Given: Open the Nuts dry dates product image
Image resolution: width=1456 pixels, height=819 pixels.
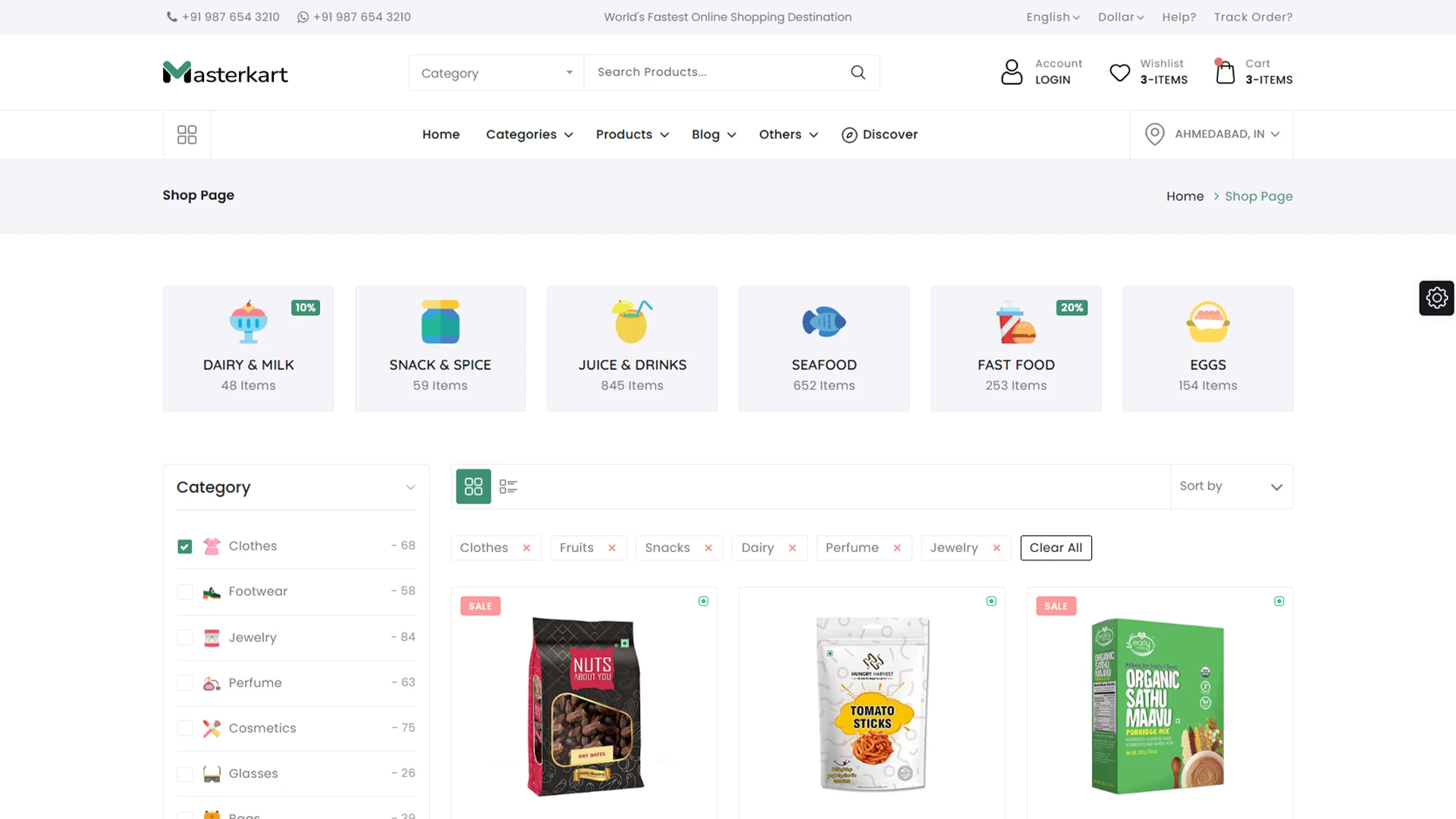Looking at the screenshot, I should [585, 707].
